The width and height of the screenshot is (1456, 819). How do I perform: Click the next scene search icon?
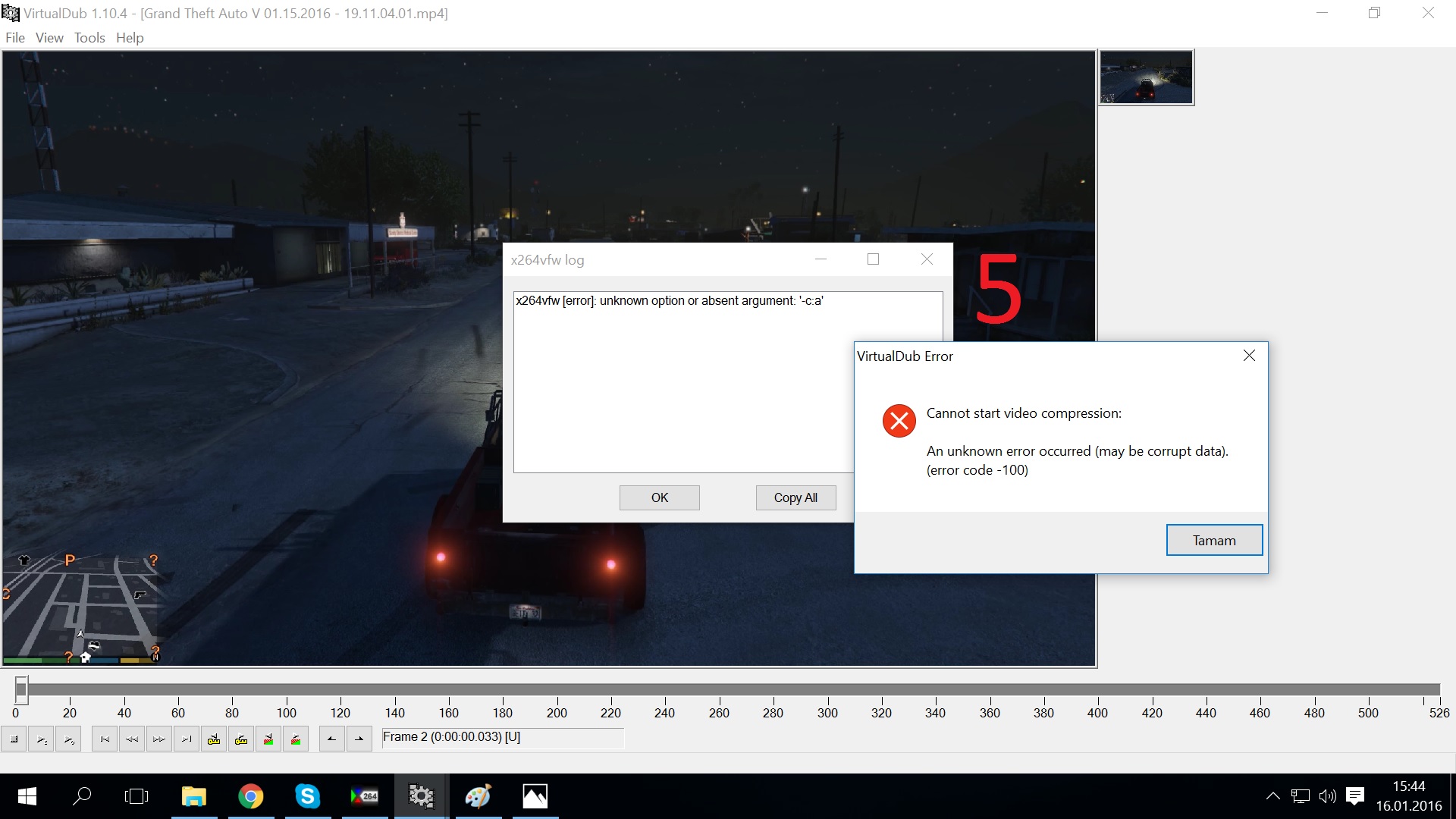296,739
